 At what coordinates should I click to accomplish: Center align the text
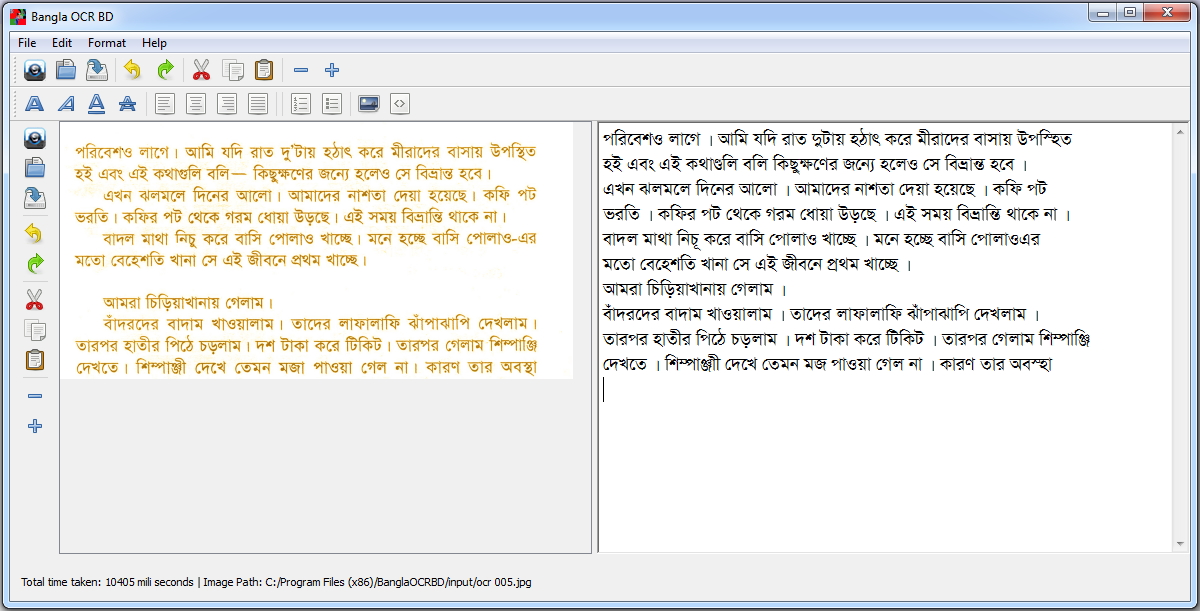(x=196, y=103)
